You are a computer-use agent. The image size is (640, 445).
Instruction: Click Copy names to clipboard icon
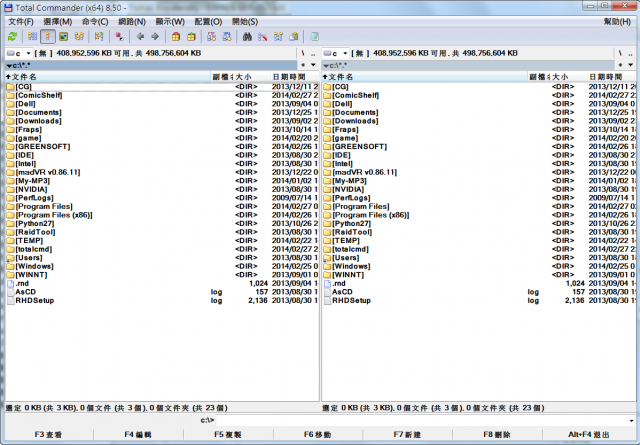pyautogui.click(x=294, y=37)
